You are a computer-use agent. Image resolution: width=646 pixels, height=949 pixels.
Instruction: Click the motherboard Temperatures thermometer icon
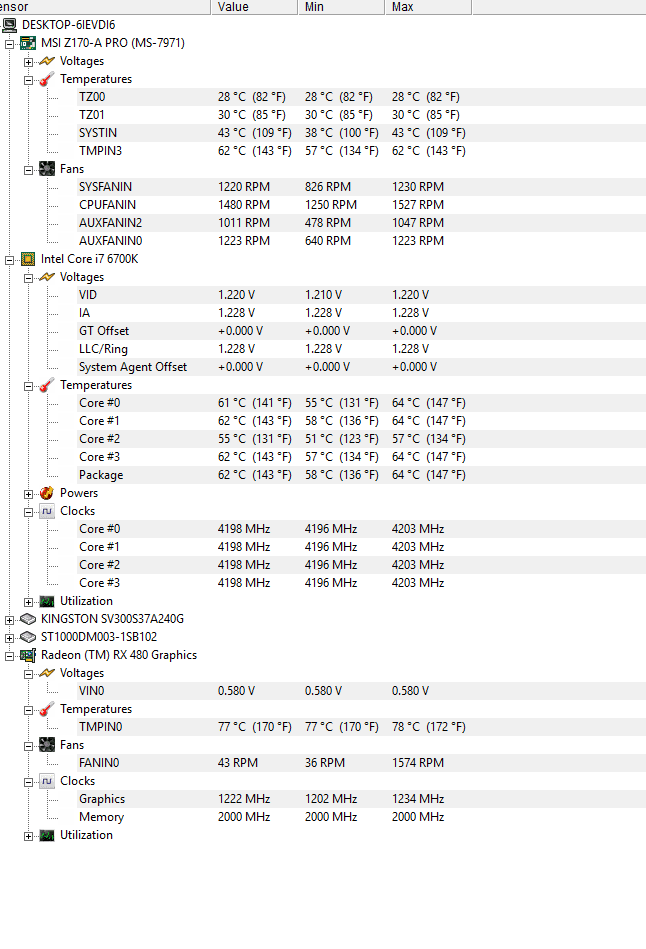pyautogui.click(x=47, y=79)
